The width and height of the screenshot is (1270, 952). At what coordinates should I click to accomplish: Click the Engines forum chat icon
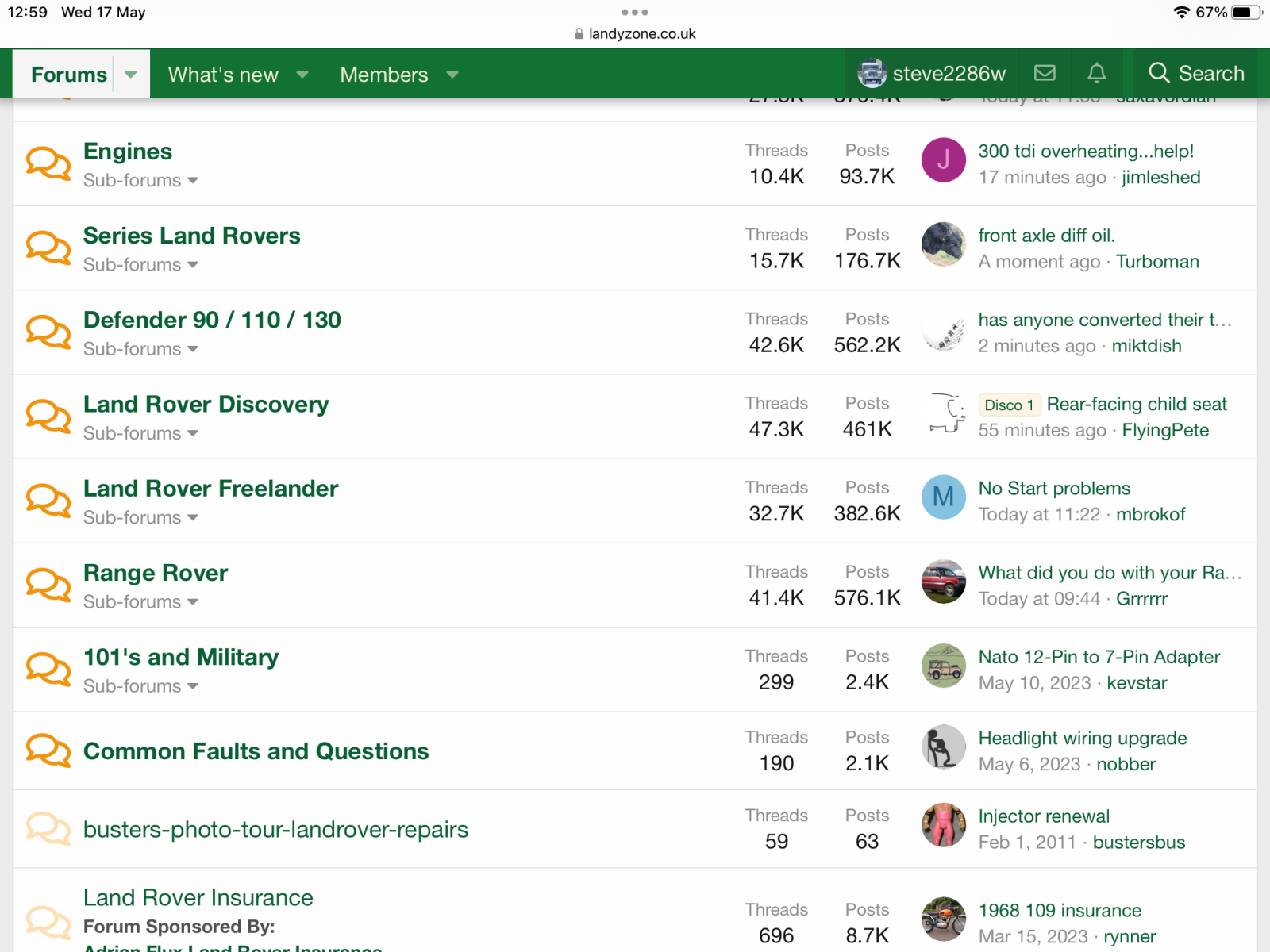(x=48, y=163)
